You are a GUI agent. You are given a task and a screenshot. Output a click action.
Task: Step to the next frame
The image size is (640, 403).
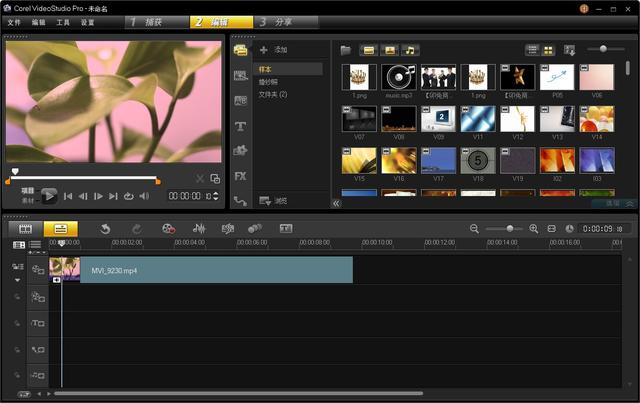[x=98, y=196]
